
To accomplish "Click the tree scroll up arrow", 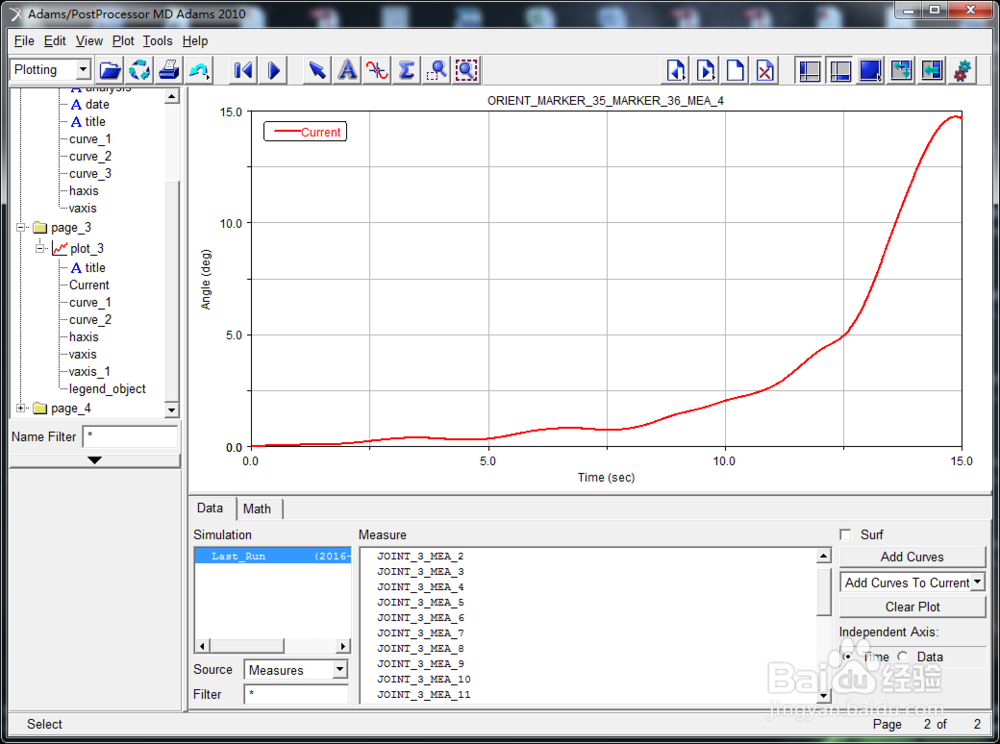I will [x=171, y=97].
